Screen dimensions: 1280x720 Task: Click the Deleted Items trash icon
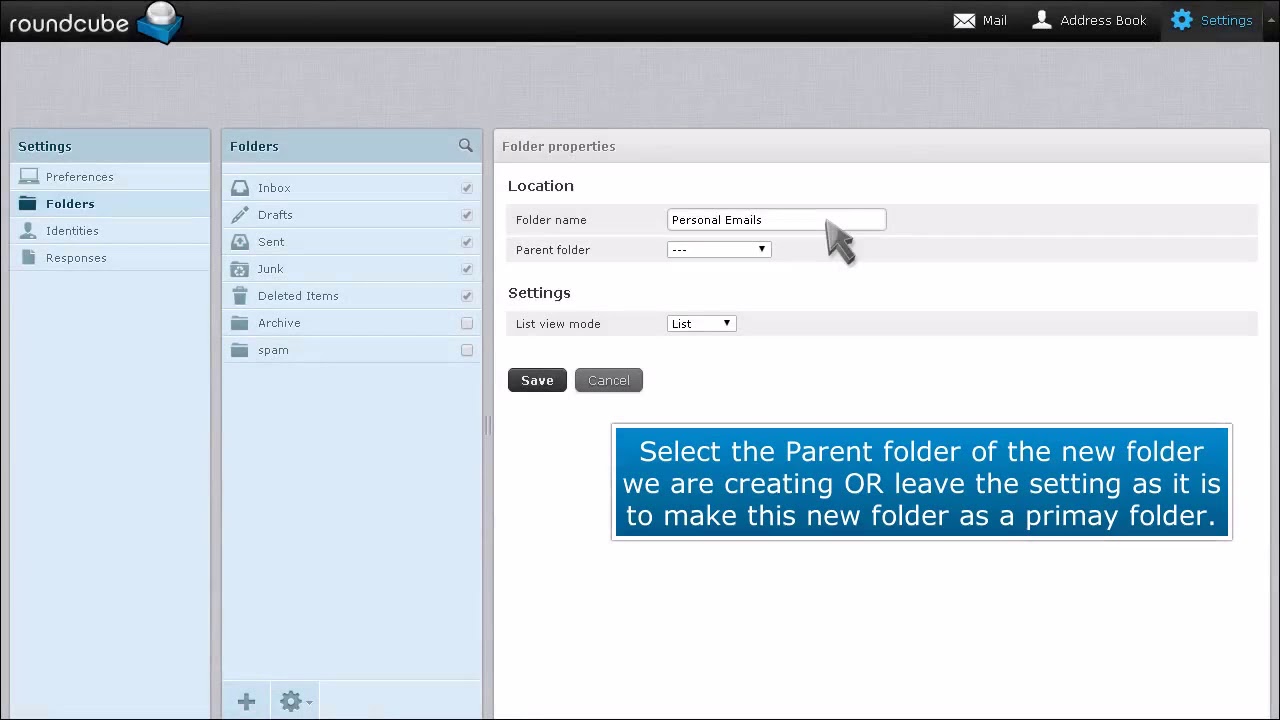click(240, 296)
